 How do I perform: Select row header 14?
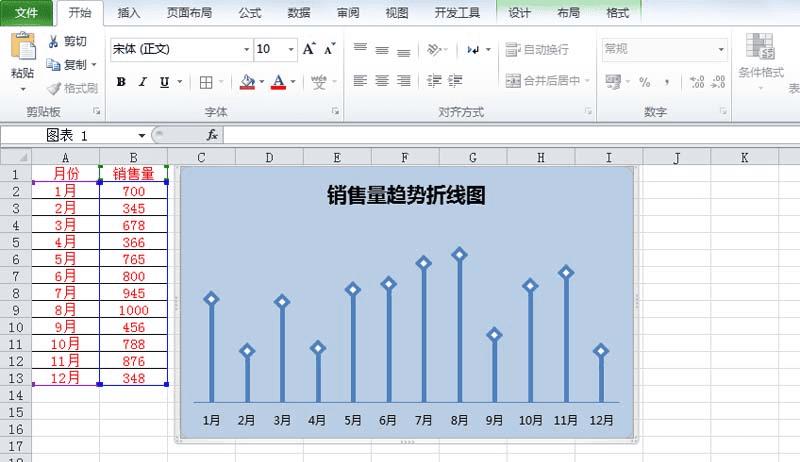pos(16,395)
